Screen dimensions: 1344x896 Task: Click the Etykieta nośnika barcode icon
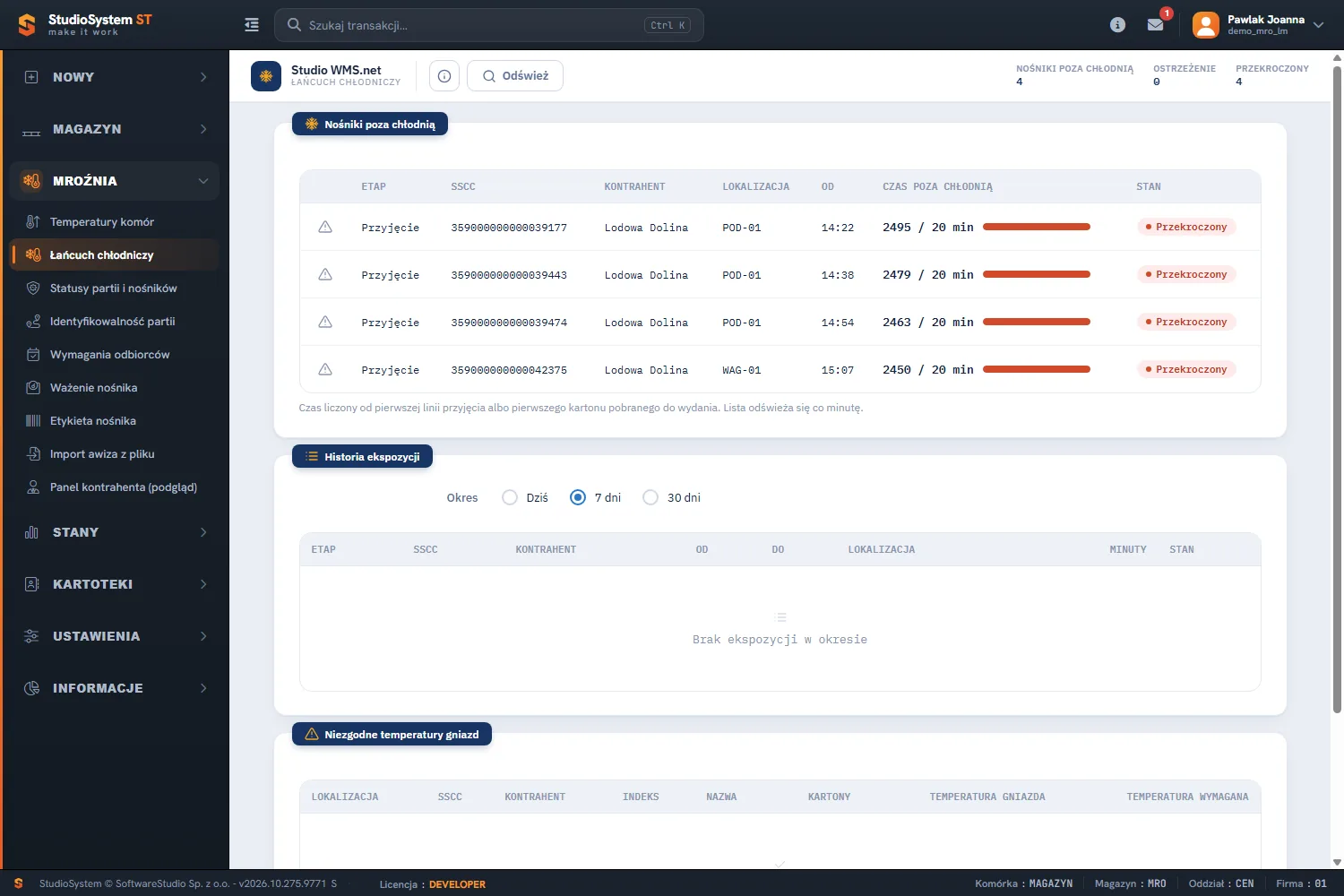[33, 421]
